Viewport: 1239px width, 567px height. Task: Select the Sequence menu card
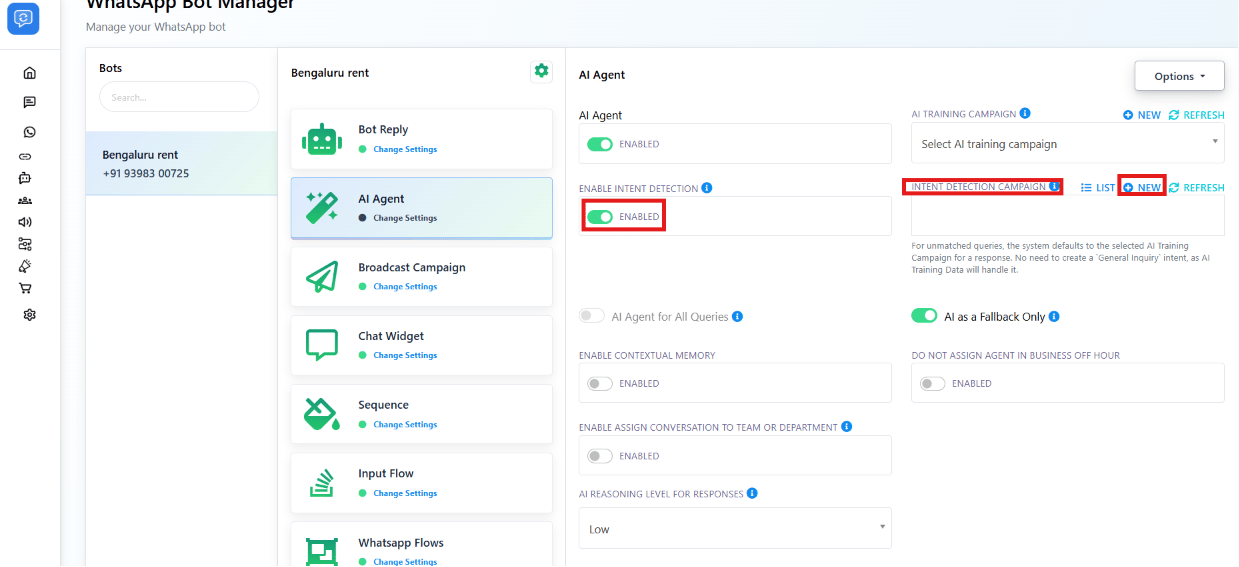421,414
